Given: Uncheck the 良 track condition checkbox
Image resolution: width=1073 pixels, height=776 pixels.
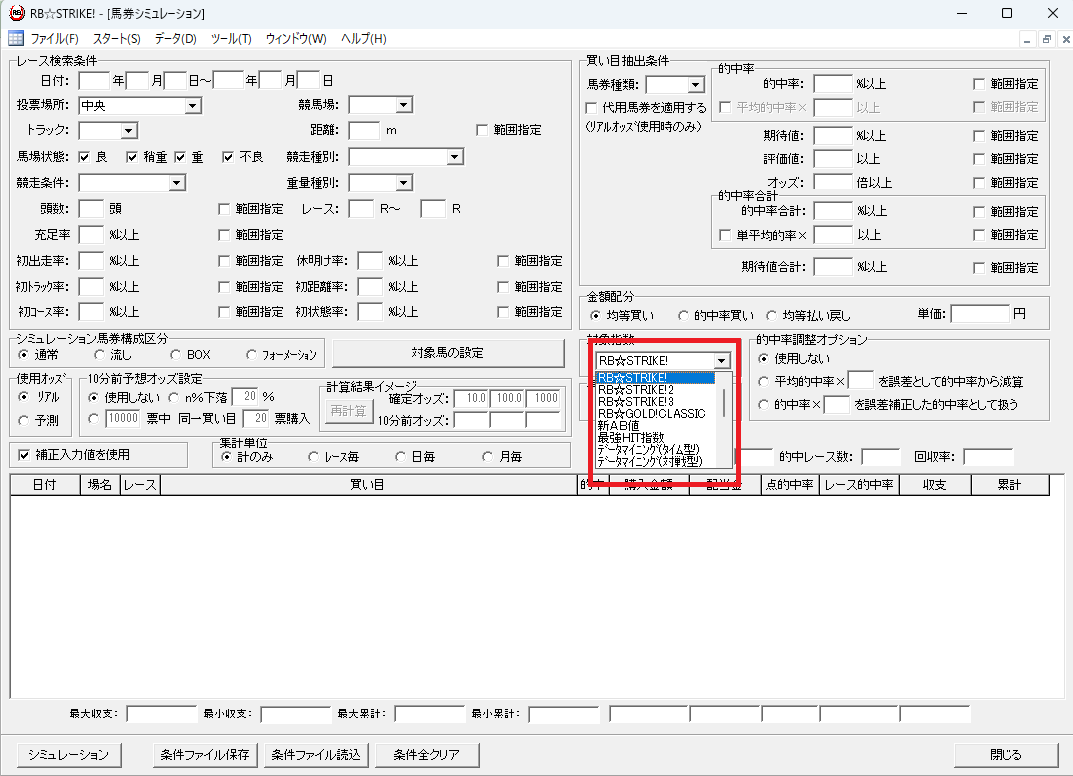Looking at the screenshot, I should click(x=84, y=157).
